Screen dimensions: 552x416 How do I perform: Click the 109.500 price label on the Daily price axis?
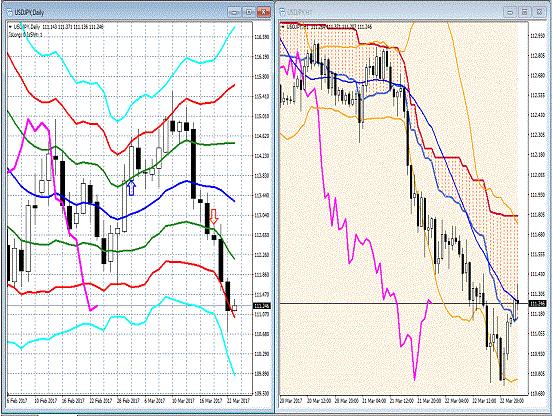(262, 393)
